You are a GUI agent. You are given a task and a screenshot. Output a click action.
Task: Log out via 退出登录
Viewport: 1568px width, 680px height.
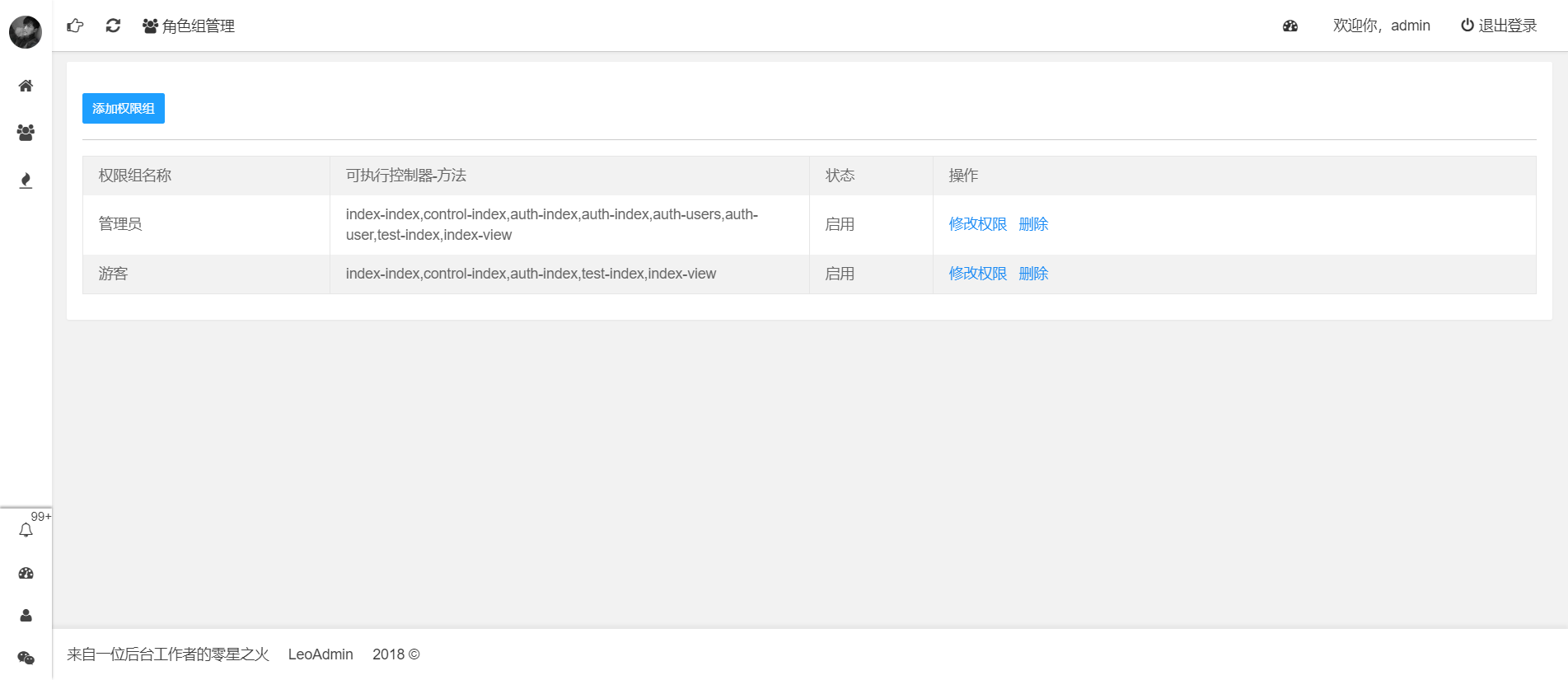pyautogui.click(x=1499, y=26)
